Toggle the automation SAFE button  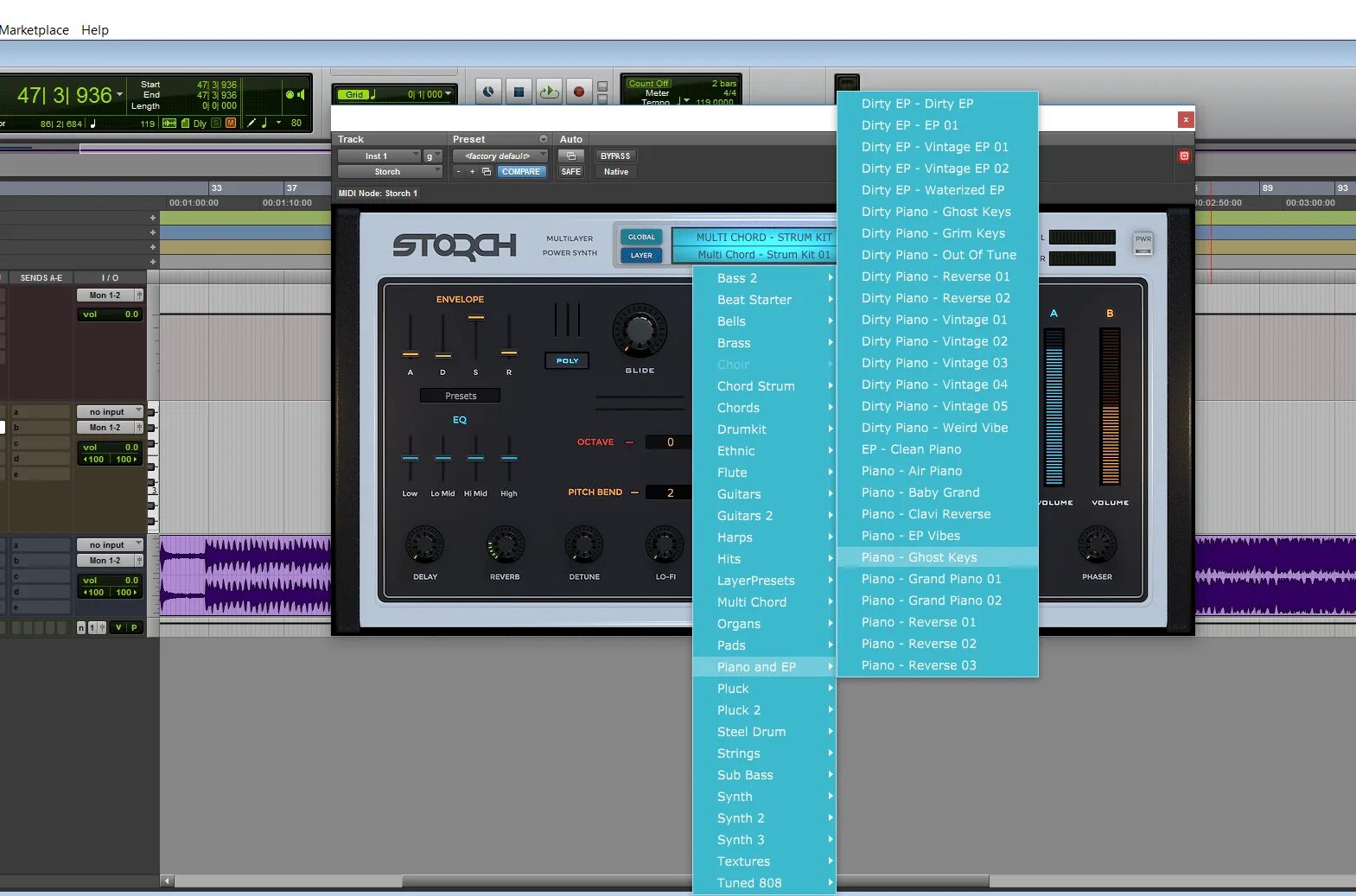[570, 172]
